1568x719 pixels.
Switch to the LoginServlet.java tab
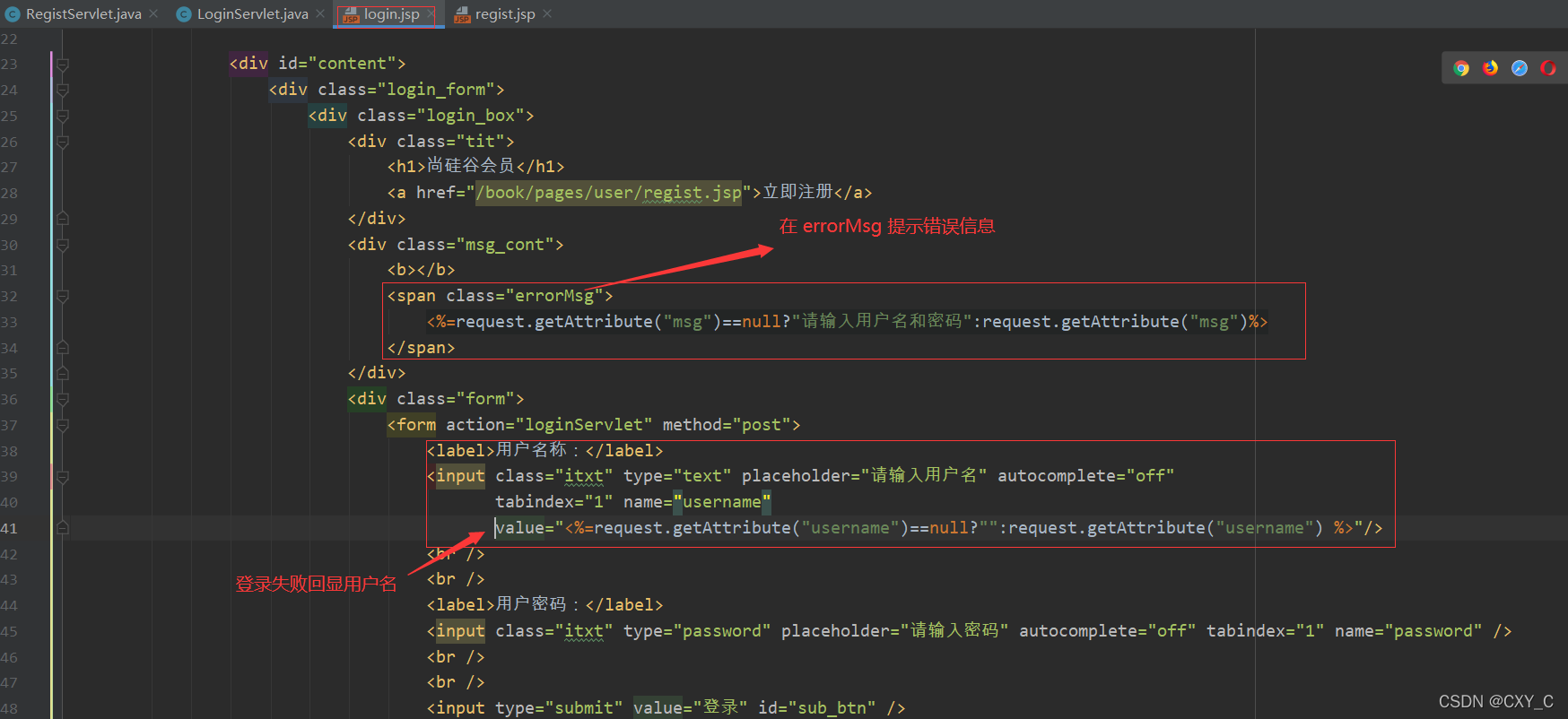[252, 14]
